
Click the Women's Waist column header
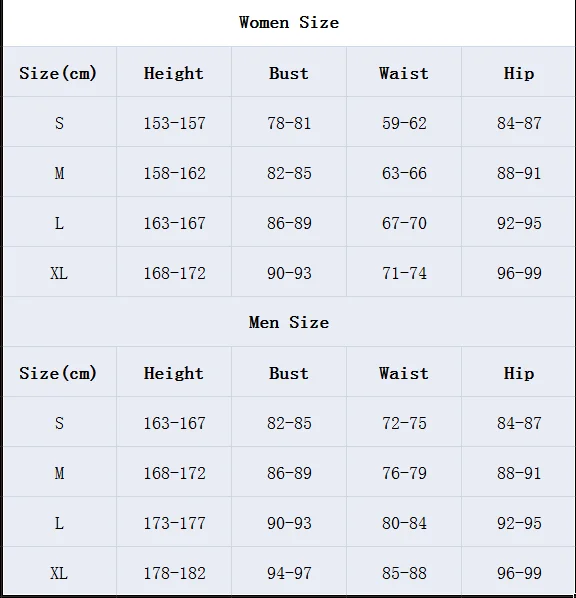404,73
